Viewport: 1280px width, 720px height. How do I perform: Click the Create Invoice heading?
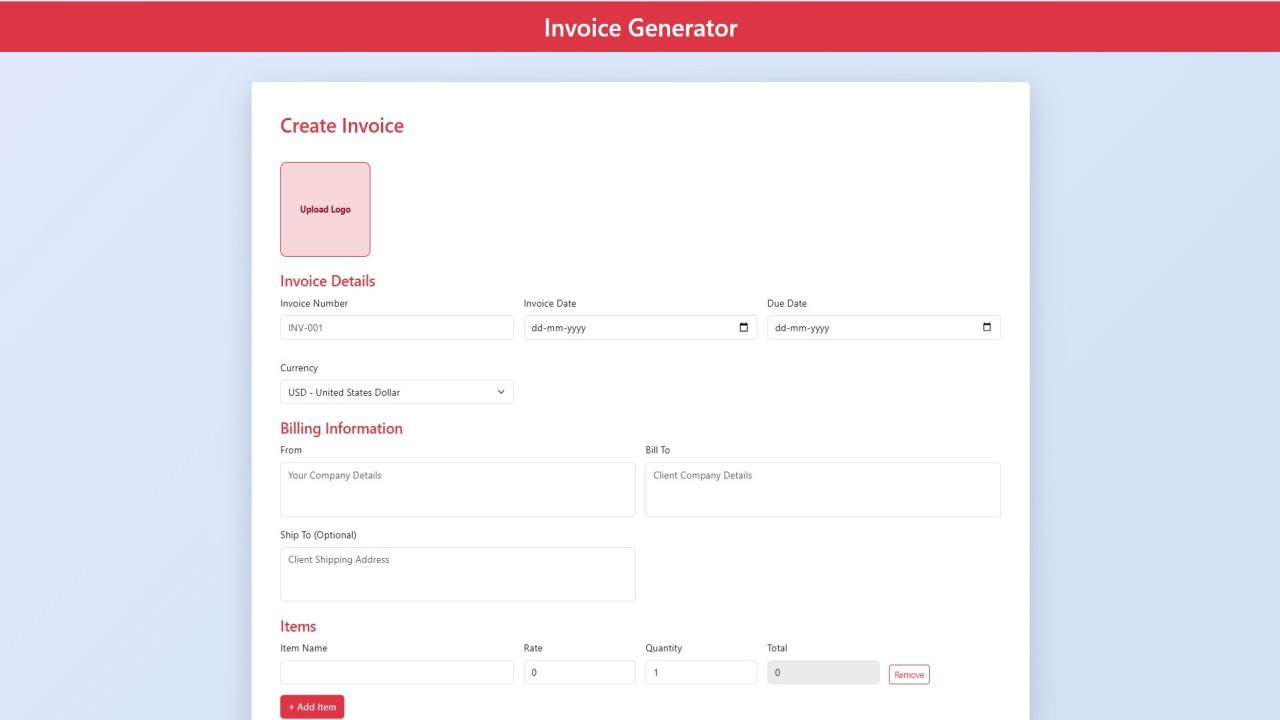pyautogui.click(x=341, y=125)
